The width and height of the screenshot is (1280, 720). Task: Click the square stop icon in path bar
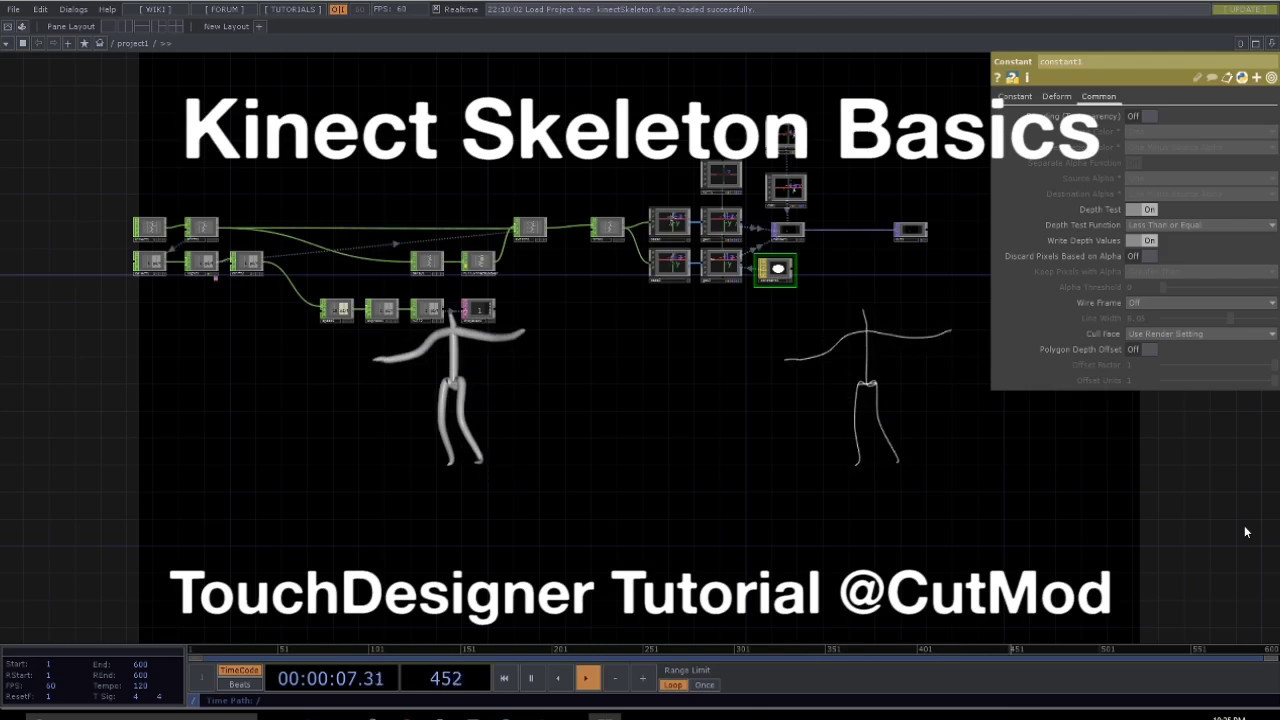[23, 43]
